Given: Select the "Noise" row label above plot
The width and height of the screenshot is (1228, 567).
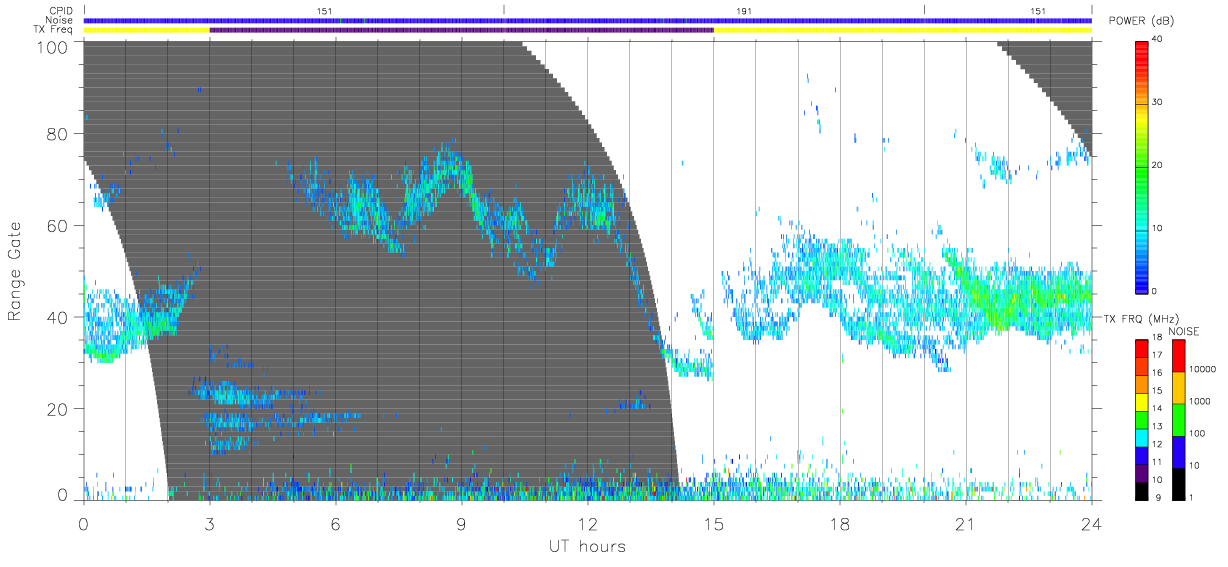Looking at the screenshot, I should point(61,21).
